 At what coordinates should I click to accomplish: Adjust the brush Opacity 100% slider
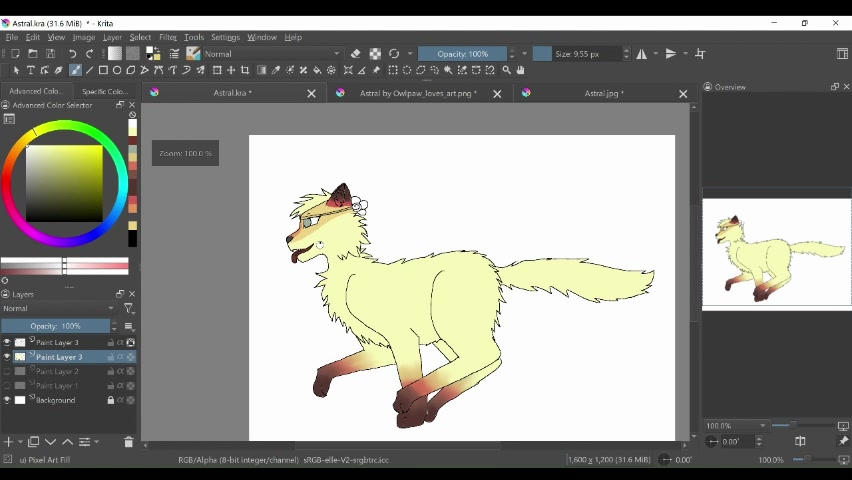(x=462, y=54)
